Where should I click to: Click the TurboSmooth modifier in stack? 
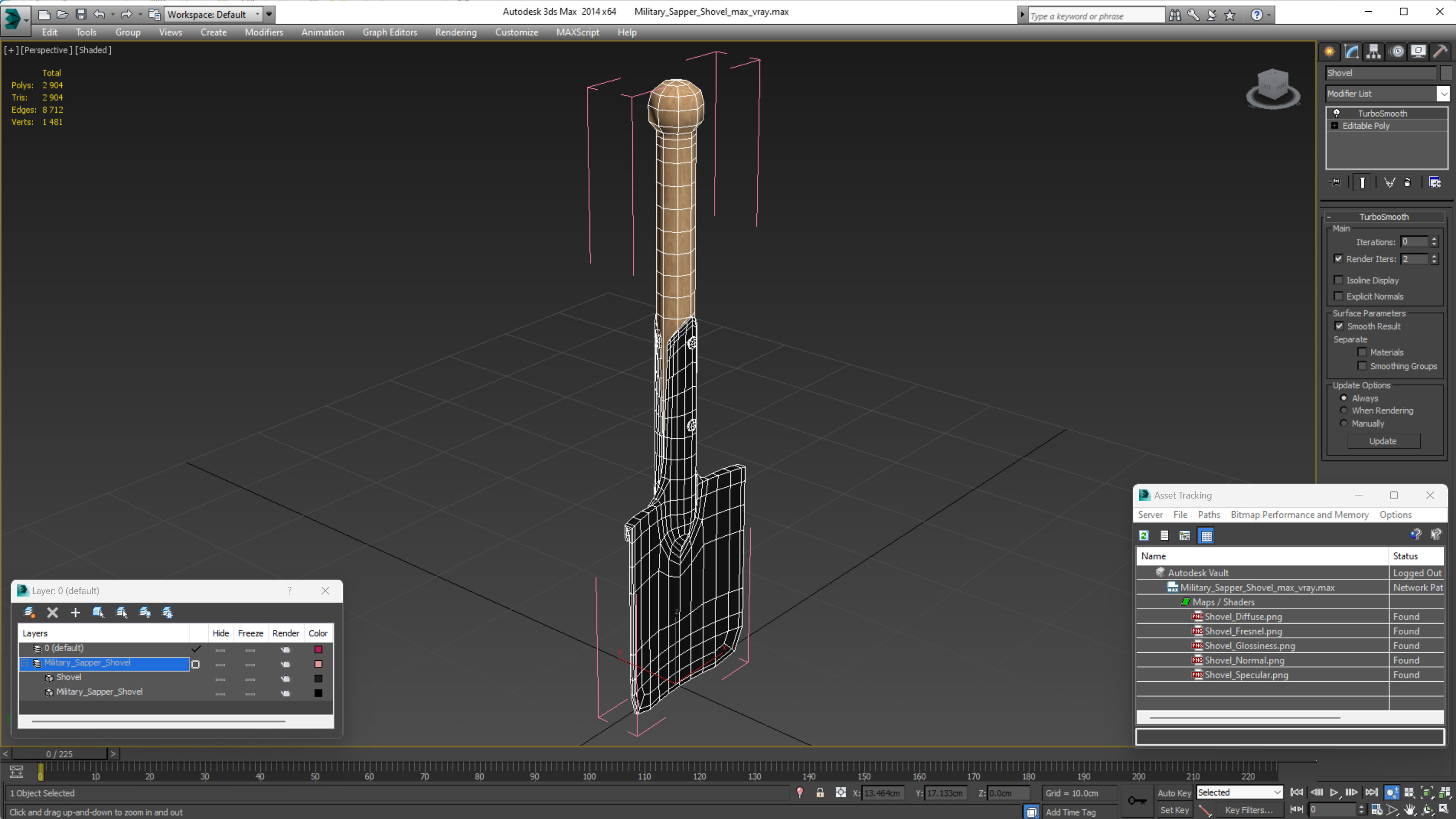click(x=1383, y=113)
